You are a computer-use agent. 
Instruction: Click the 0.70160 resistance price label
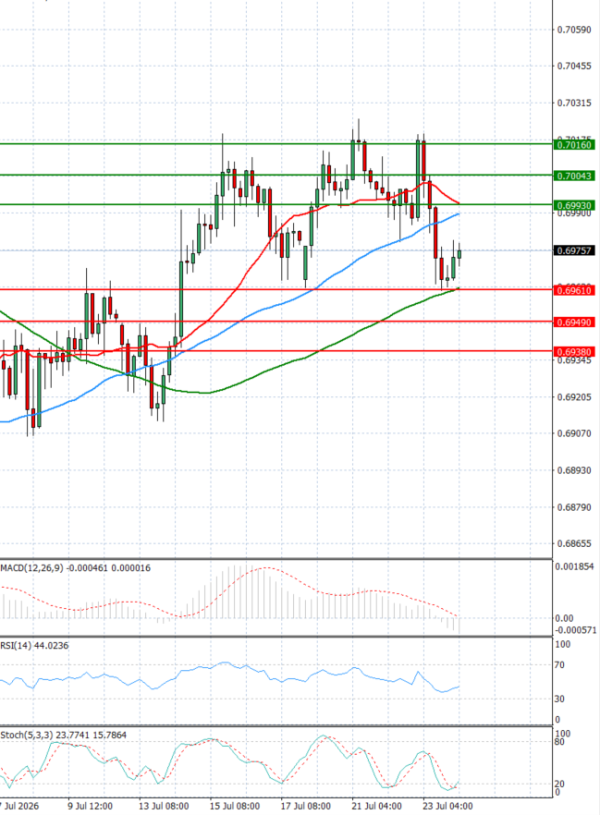(574, 145)
